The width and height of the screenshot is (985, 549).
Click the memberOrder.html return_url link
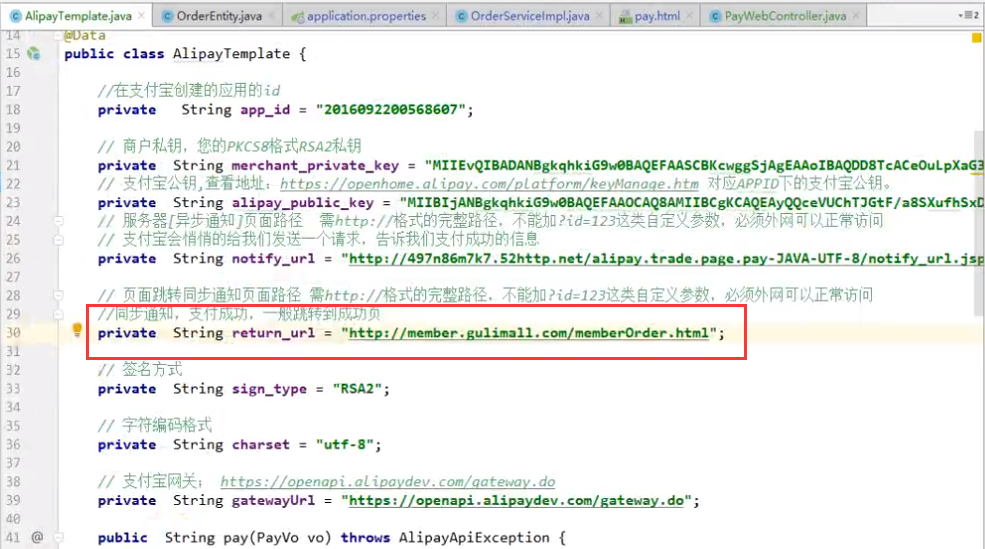click(x=528, y=333)
